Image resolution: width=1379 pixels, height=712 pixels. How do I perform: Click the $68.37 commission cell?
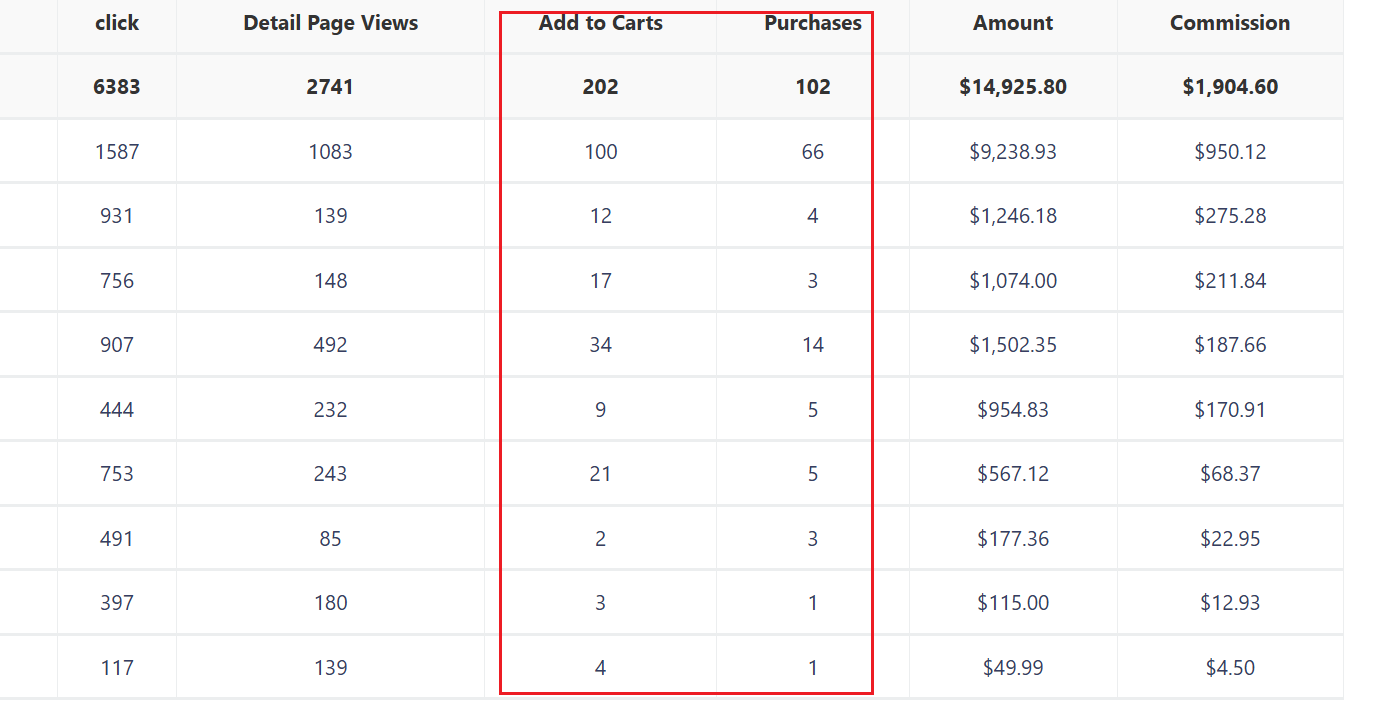pyautogui.click(x=1230, y=474)
